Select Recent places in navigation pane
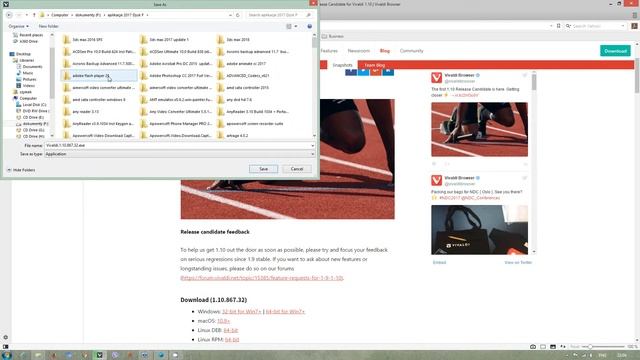 click(31, 35)
